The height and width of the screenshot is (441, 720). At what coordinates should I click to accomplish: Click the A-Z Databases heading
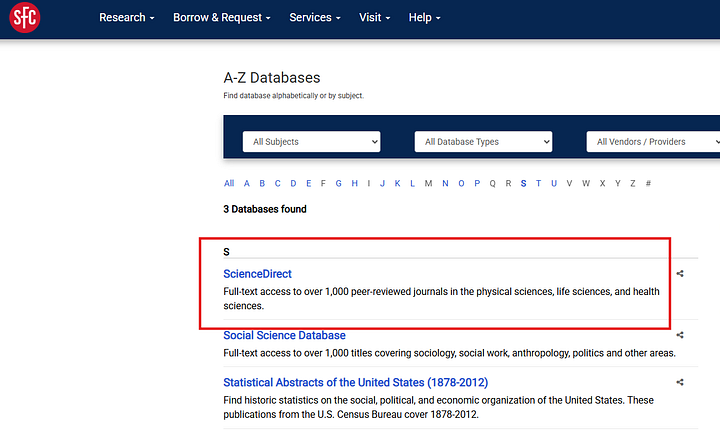click(x=272, y=78)
